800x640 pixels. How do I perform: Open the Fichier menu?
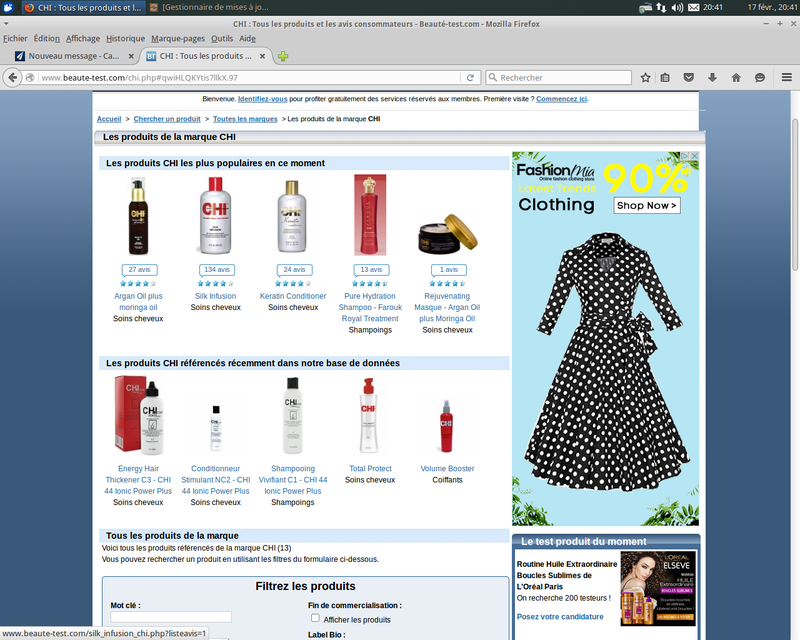[15, 38]
